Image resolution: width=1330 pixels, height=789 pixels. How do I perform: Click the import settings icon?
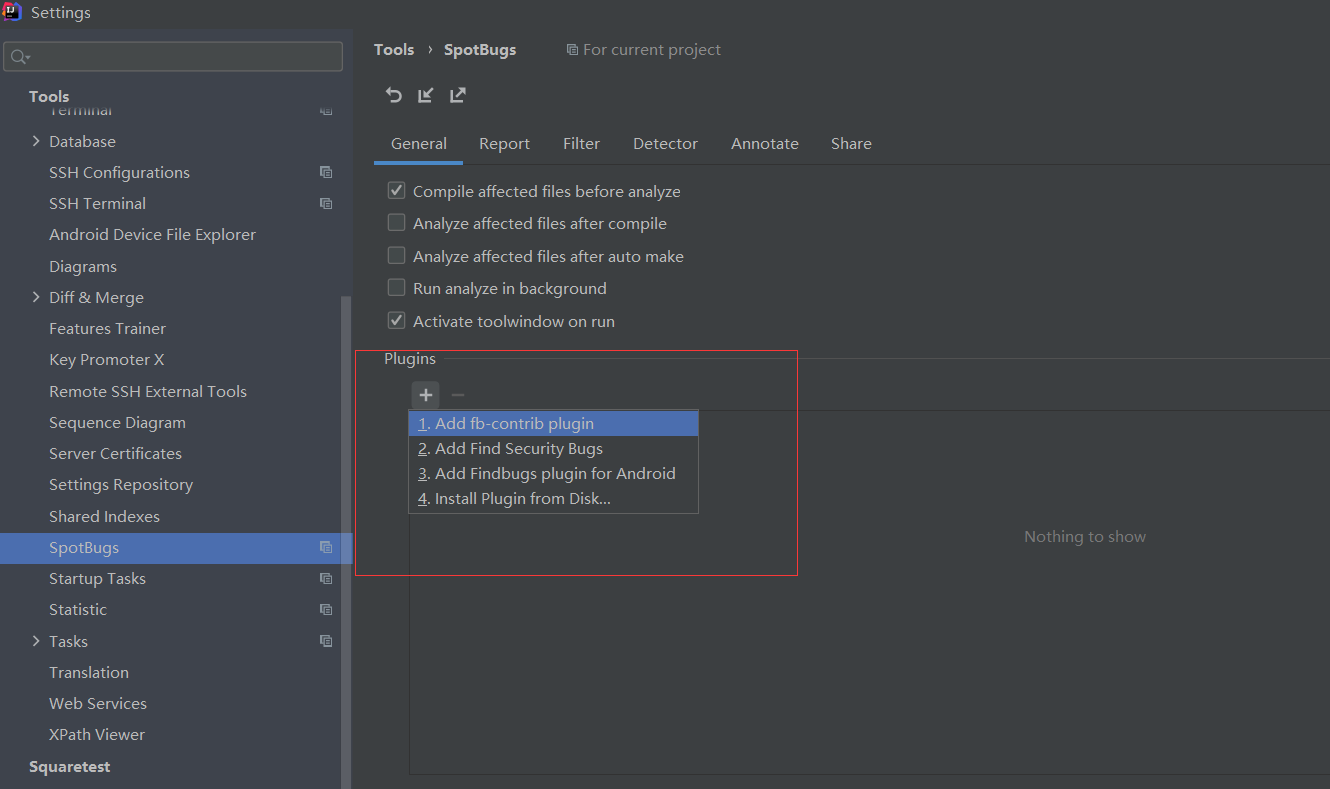(x=426, y=95)
